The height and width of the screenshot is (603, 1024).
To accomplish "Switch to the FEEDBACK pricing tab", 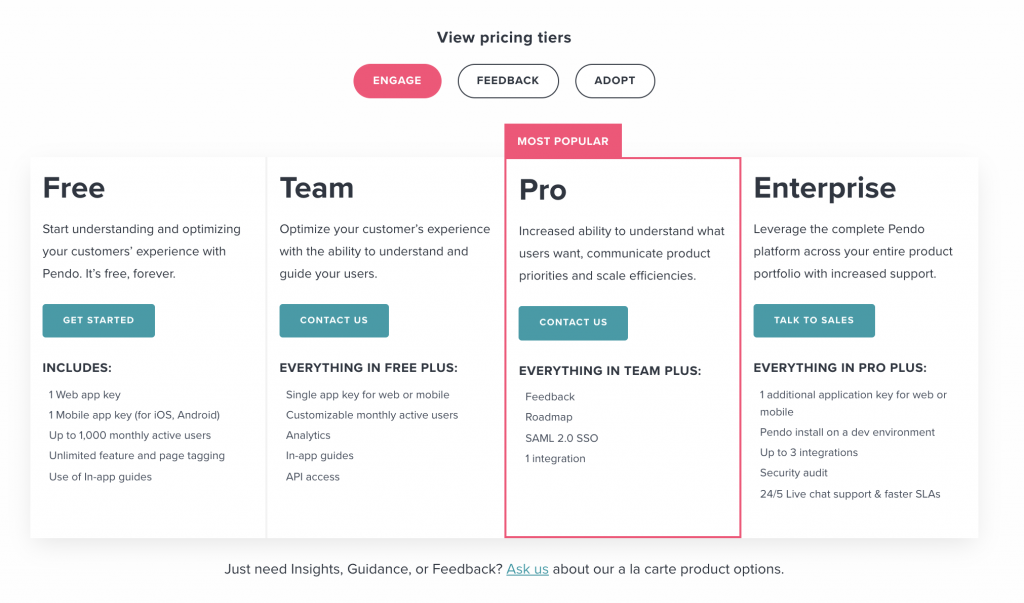I will [507, 81].
